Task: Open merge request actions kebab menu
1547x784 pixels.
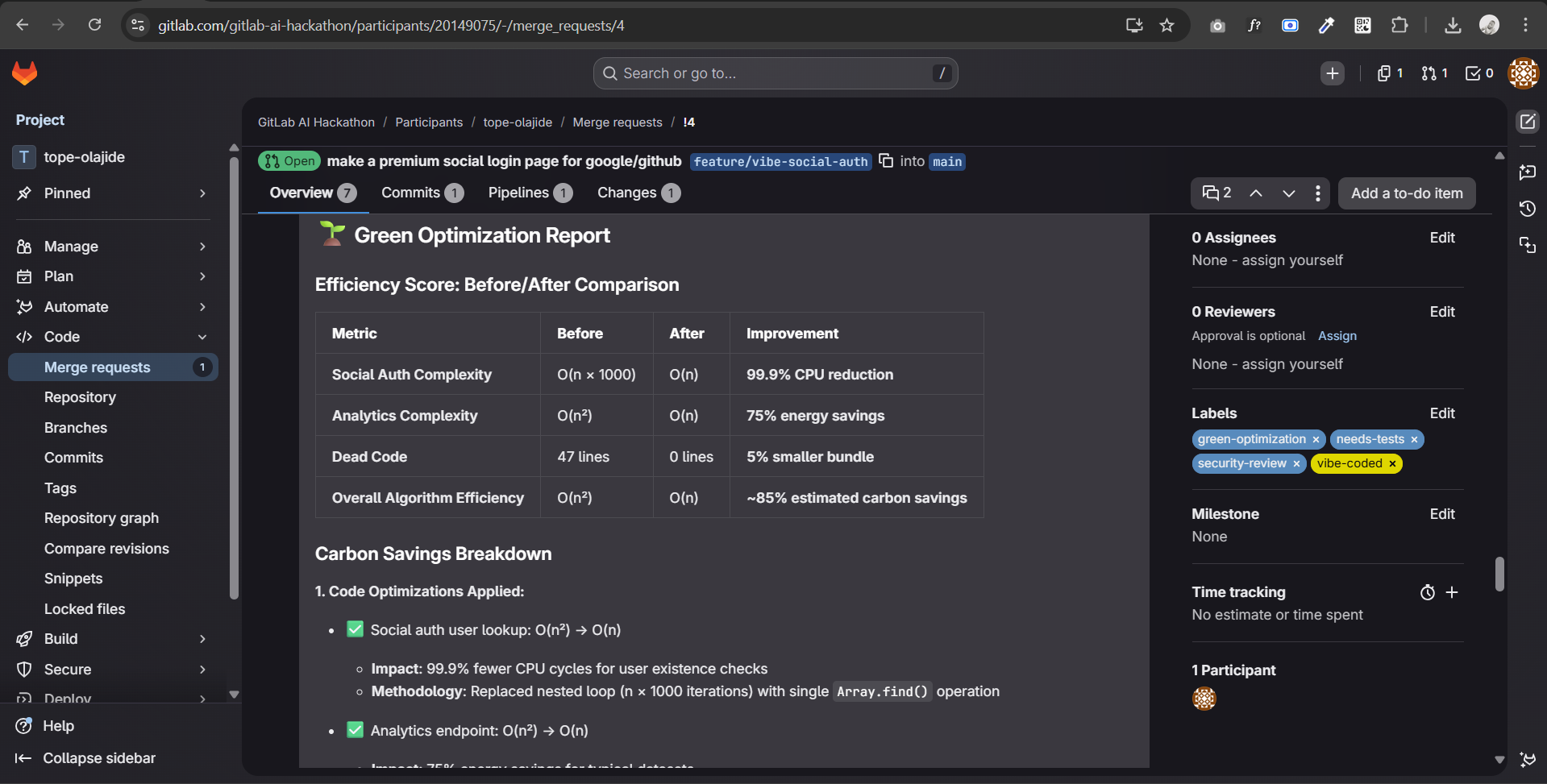Action: 1318,193
